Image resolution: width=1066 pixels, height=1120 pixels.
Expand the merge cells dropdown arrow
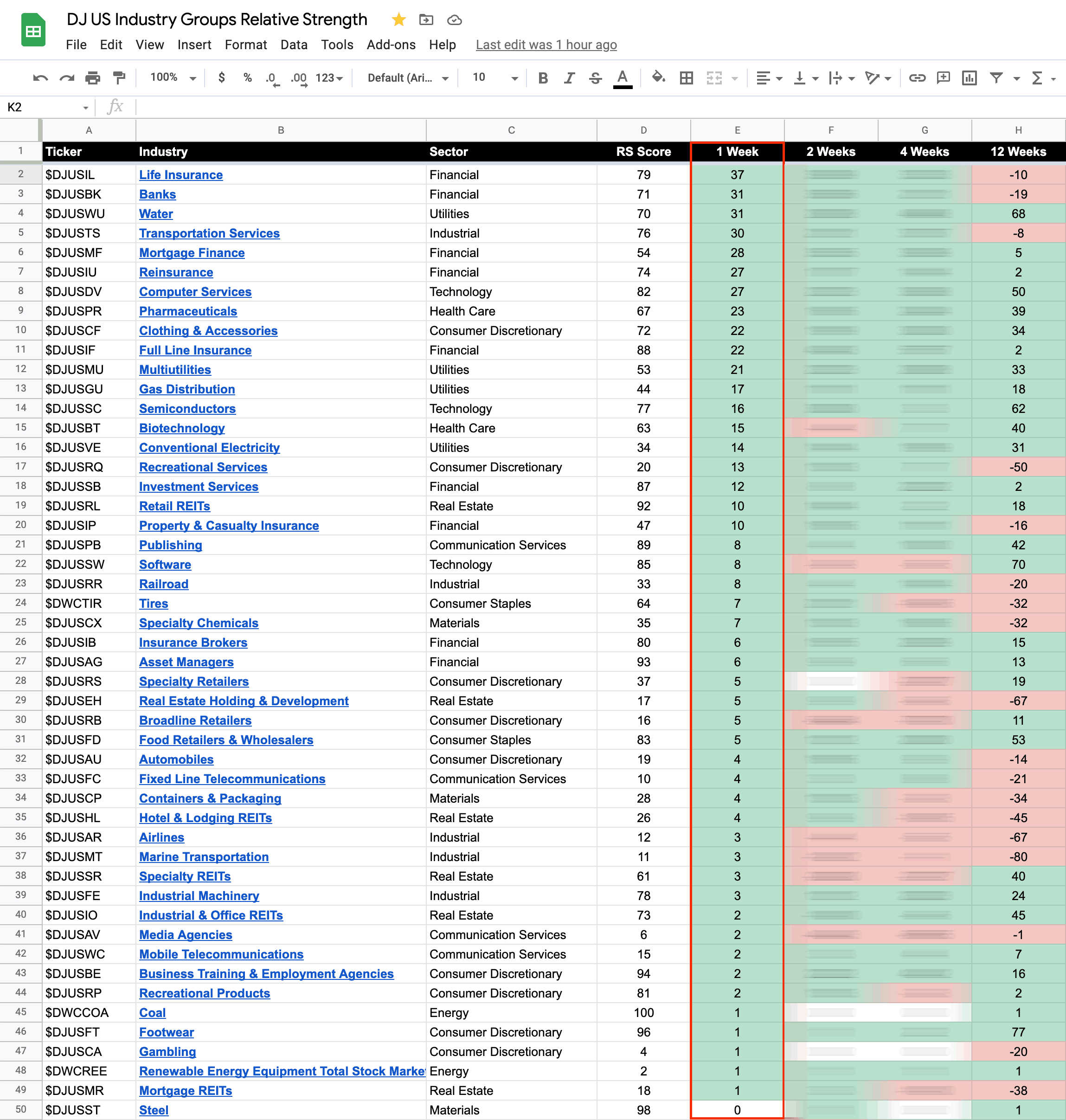tap(735, 78)
